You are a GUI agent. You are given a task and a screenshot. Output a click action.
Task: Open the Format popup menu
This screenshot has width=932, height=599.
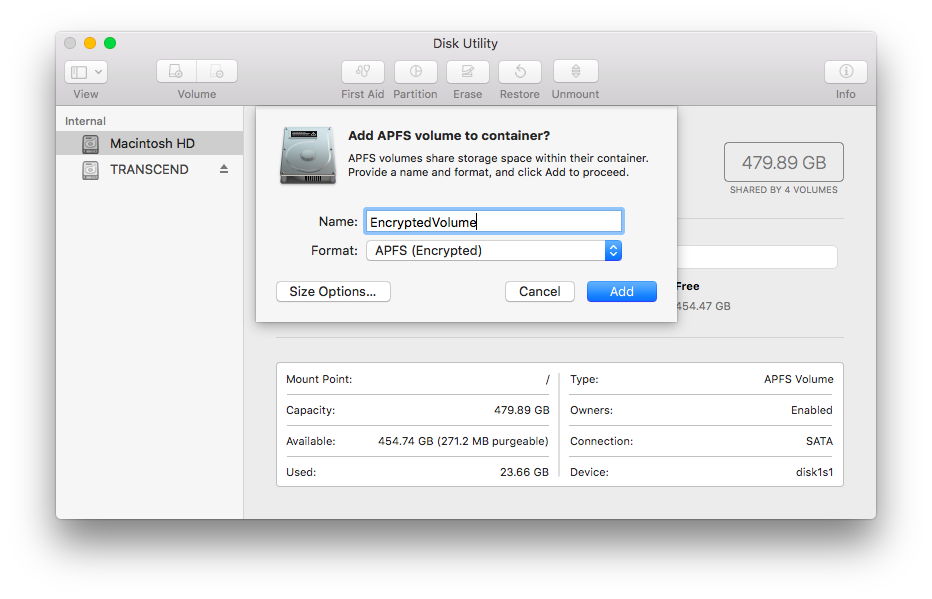[494, 251]
